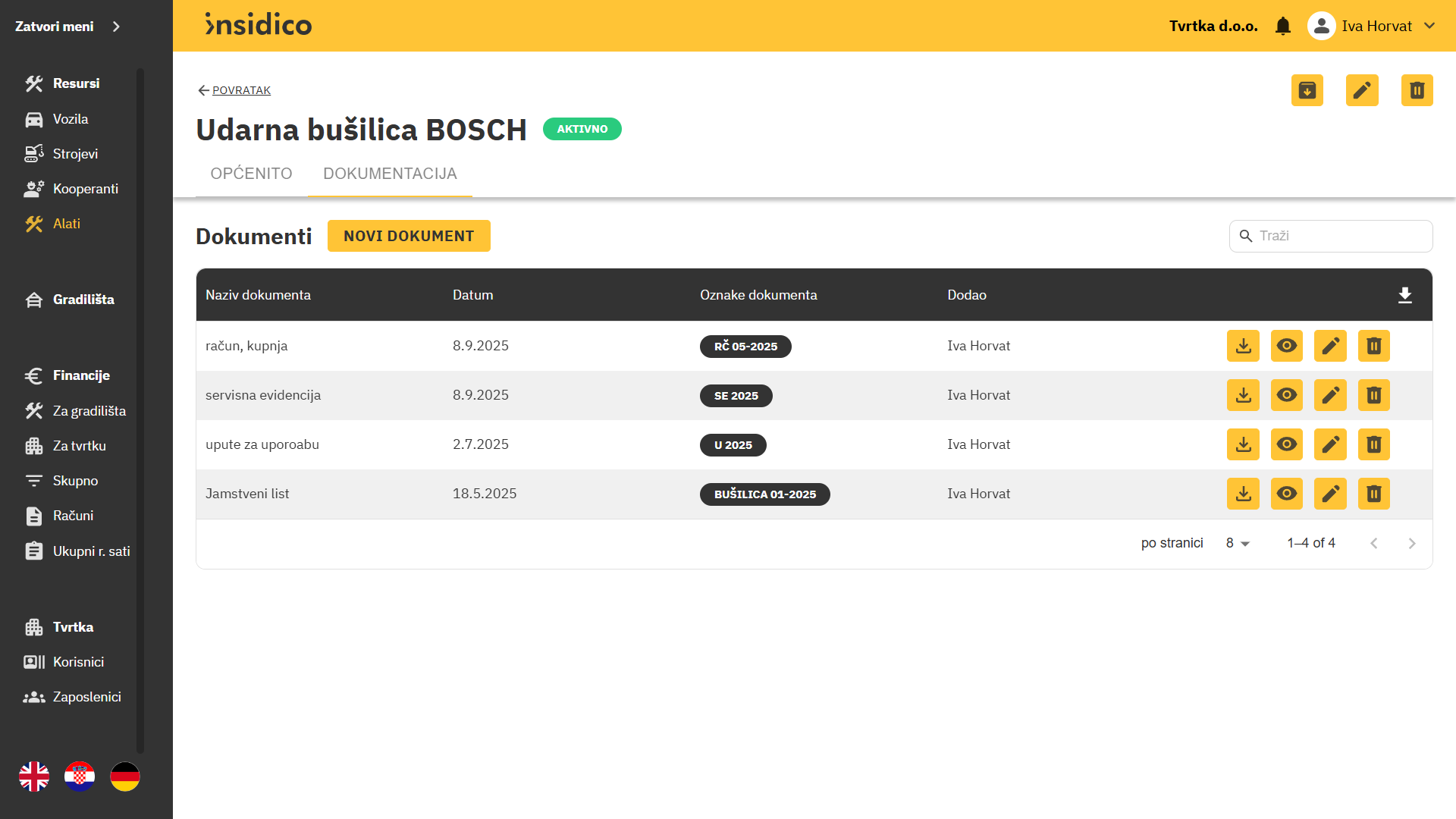Preview the 'račun, kupnja' document with eye icon

(1286, 346)
